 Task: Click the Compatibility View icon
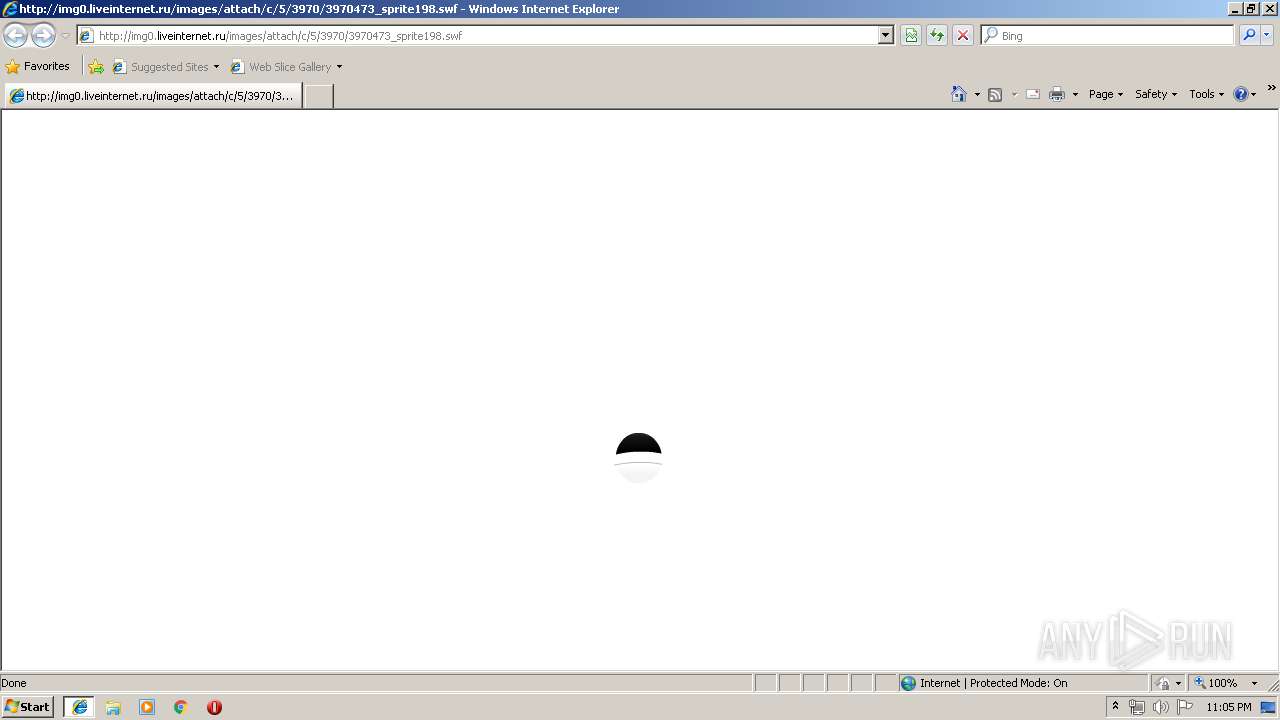tap(911, 36)
